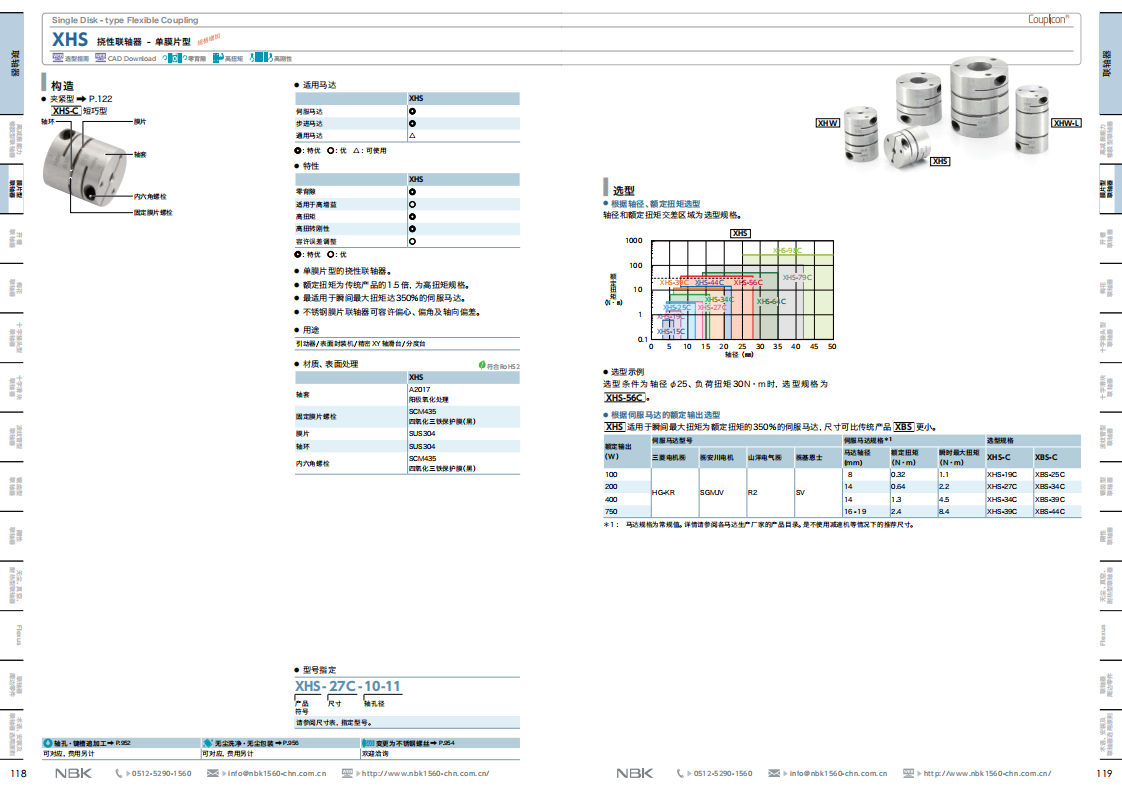Image resolution: width=1122 pixels, height=793 pixels.
Task: Follow the P.956 page reference
Action: [291, 743]
